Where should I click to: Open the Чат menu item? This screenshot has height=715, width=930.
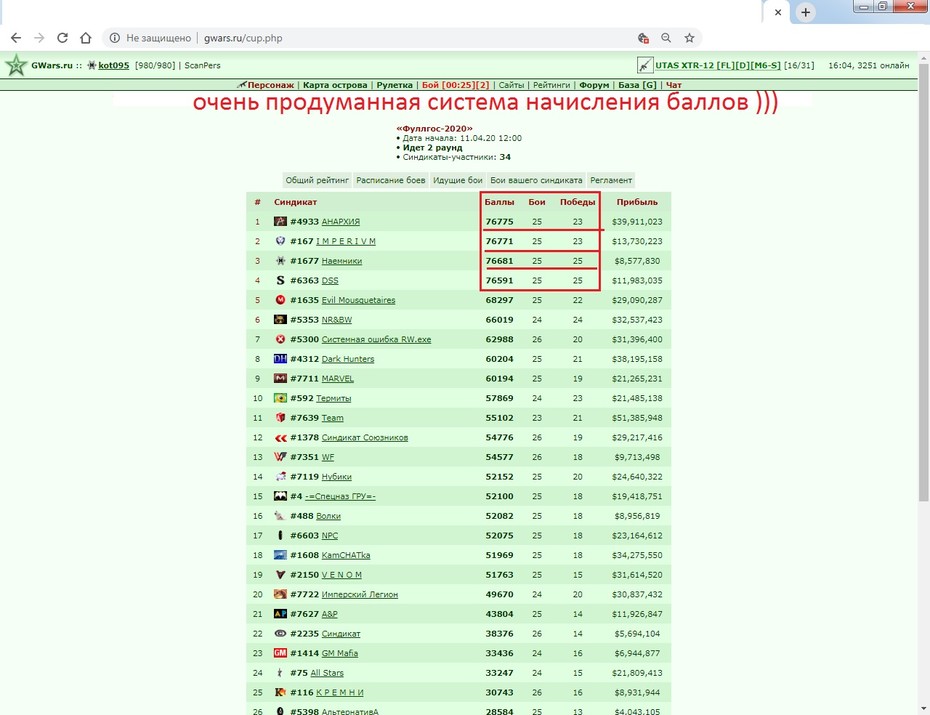pos(674,85)
